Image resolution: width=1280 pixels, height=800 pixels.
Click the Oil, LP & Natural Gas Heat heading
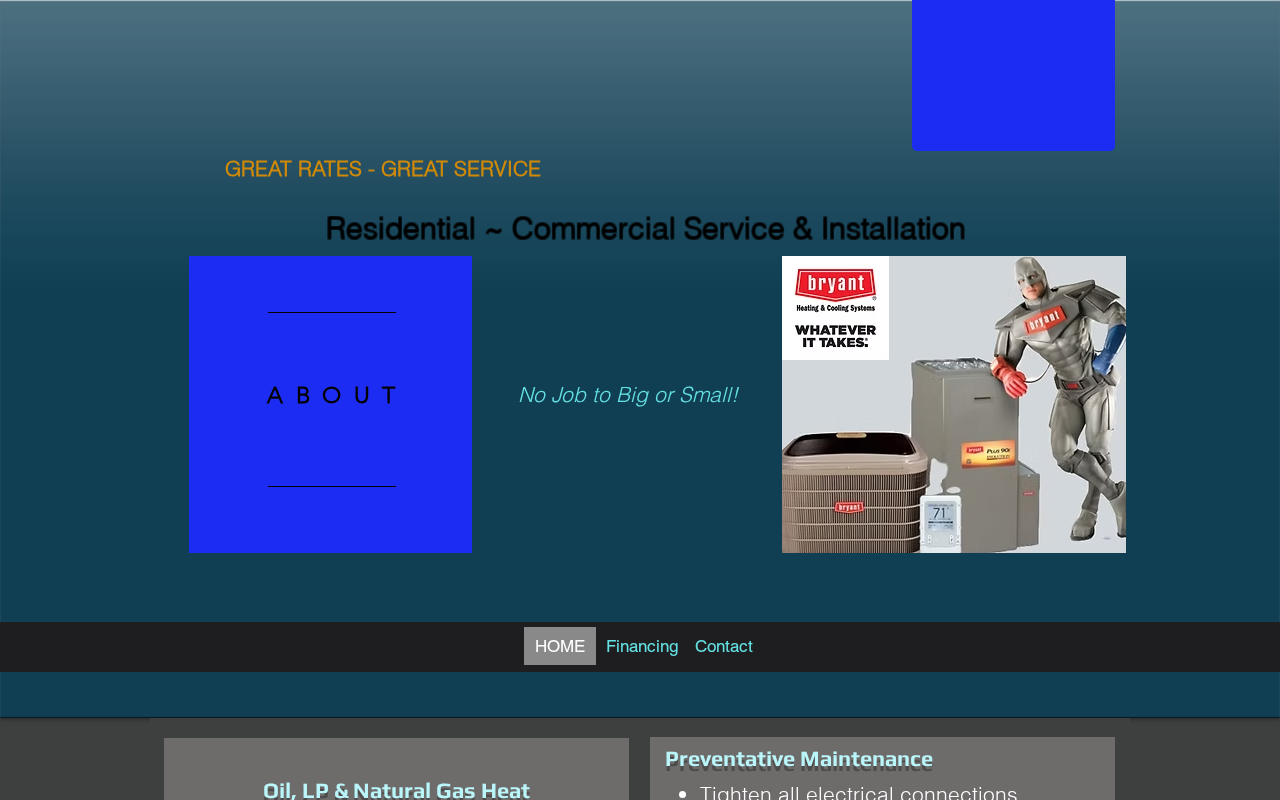396,790
